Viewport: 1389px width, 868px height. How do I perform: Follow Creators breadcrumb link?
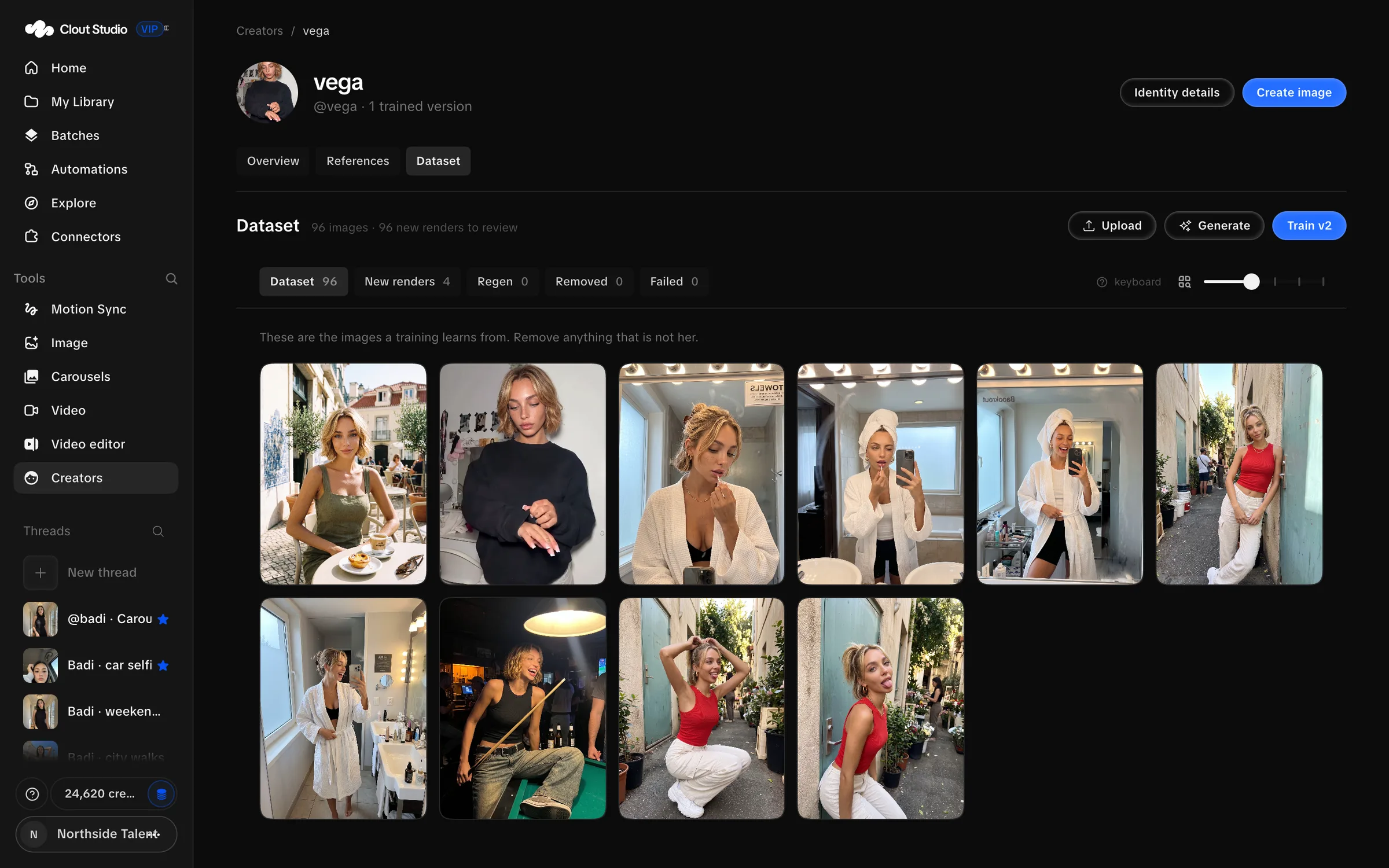point(259,31)
